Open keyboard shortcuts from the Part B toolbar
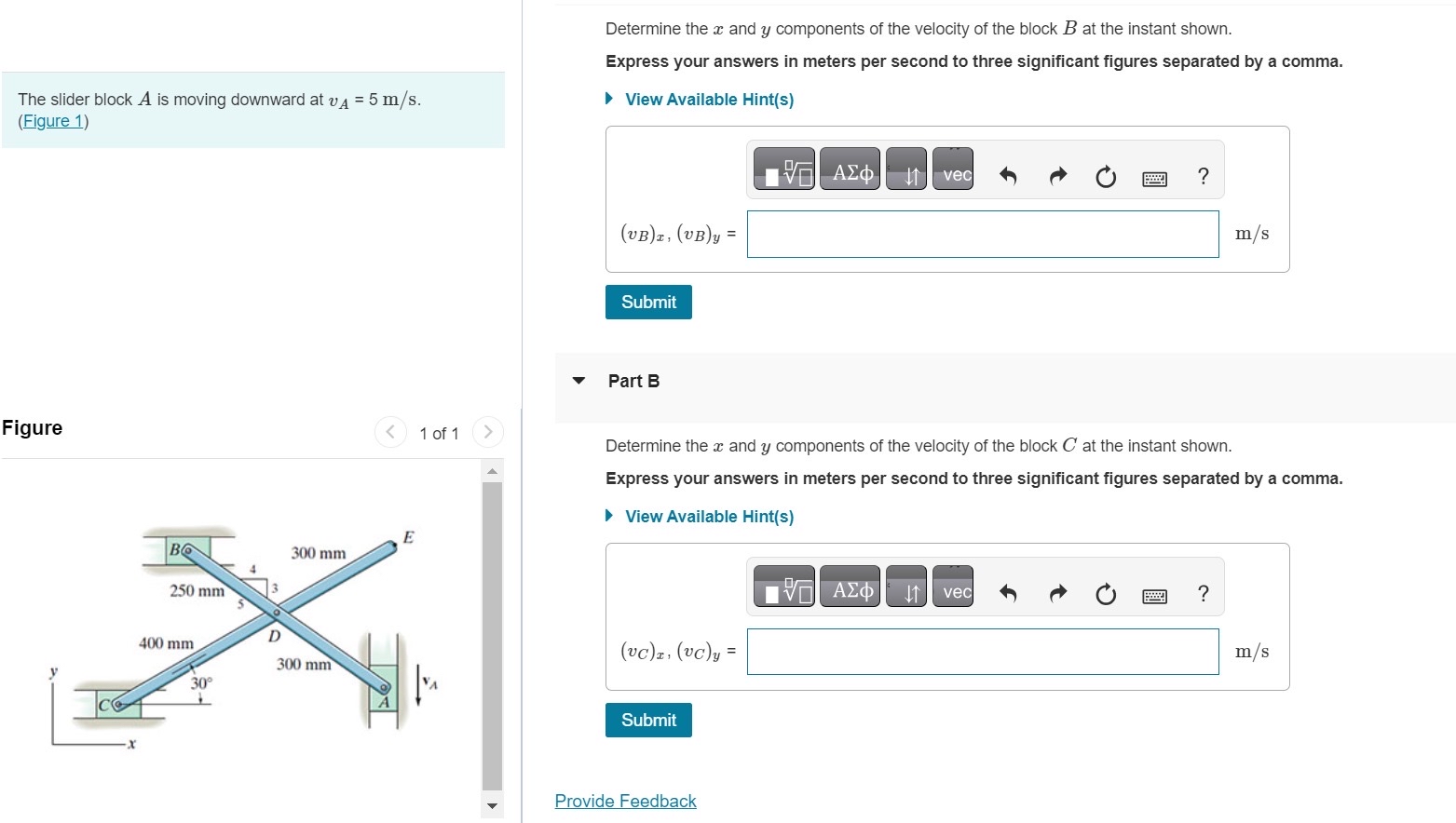Screen dimensions: 1456x823 [1154, 595]
